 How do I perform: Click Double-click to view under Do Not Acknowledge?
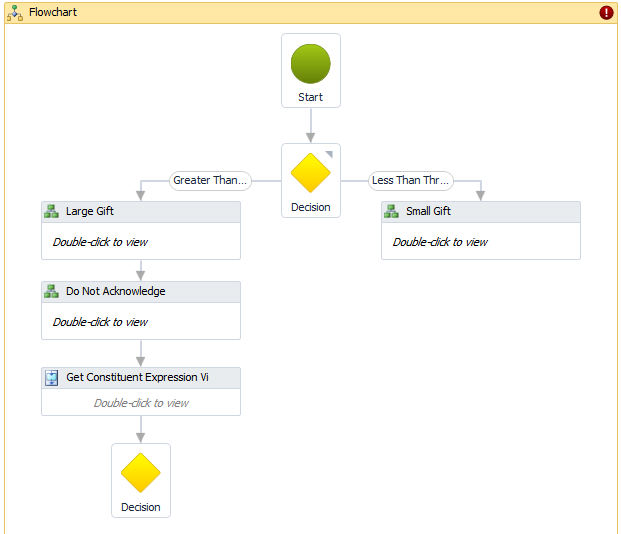100,322
